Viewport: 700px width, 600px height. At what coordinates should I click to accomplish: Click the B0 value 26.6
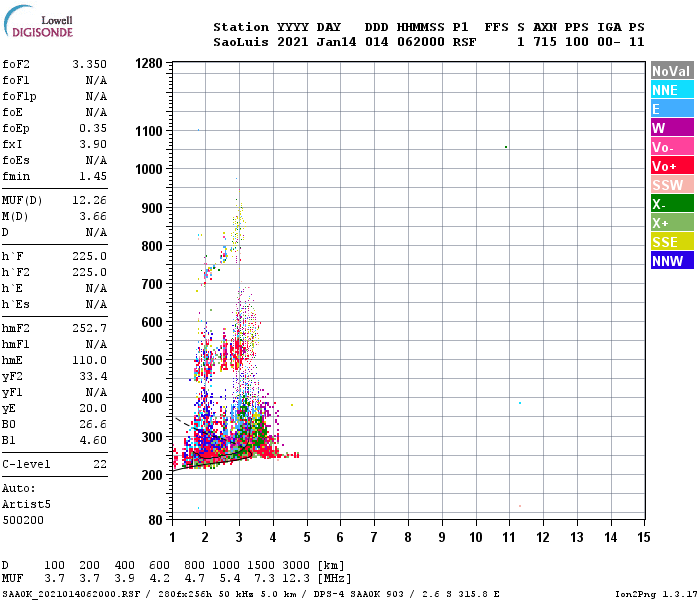93,424
